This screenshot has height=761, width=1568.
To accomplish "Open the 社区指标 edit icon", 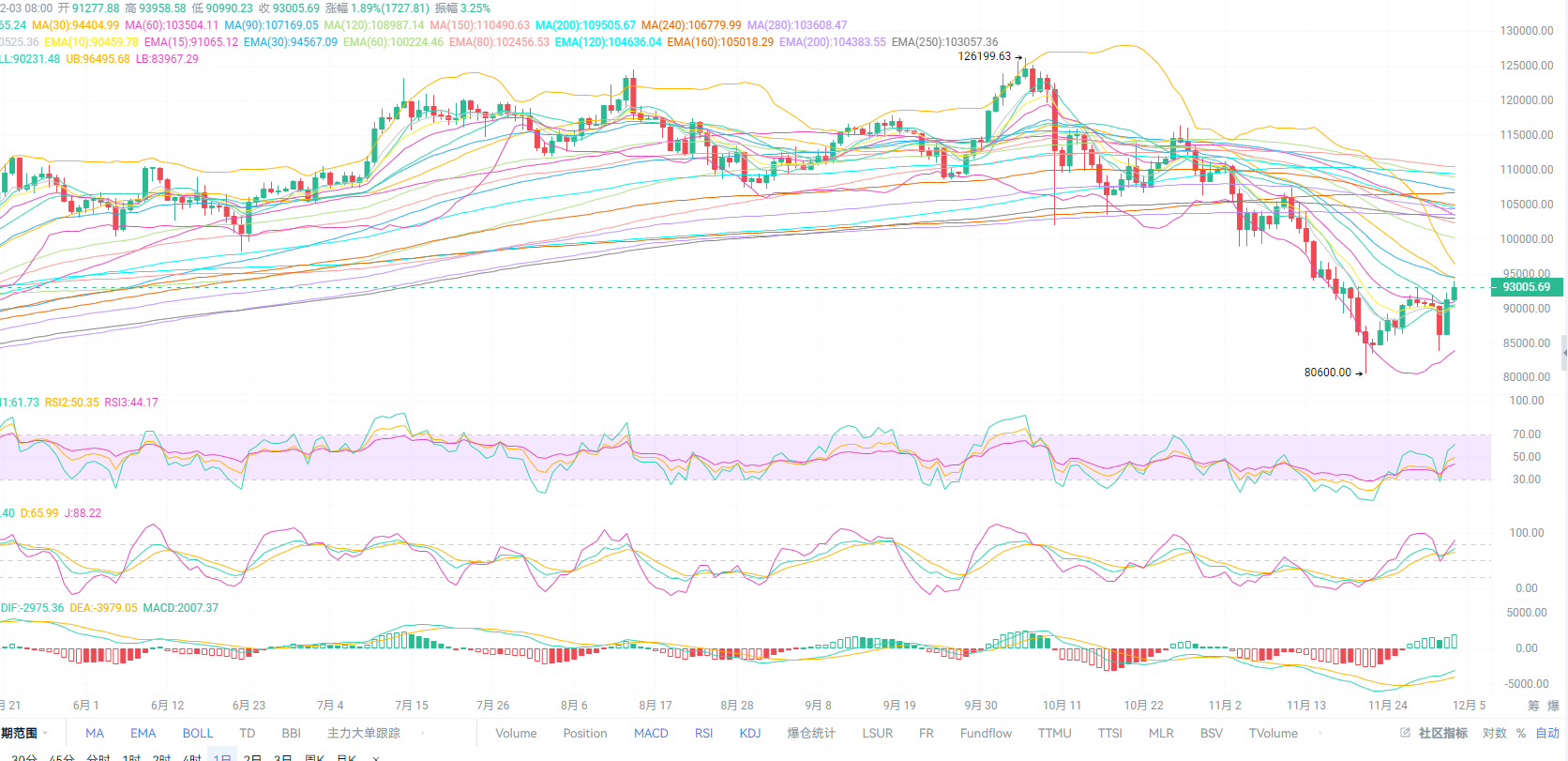I will click(1405, 733).
